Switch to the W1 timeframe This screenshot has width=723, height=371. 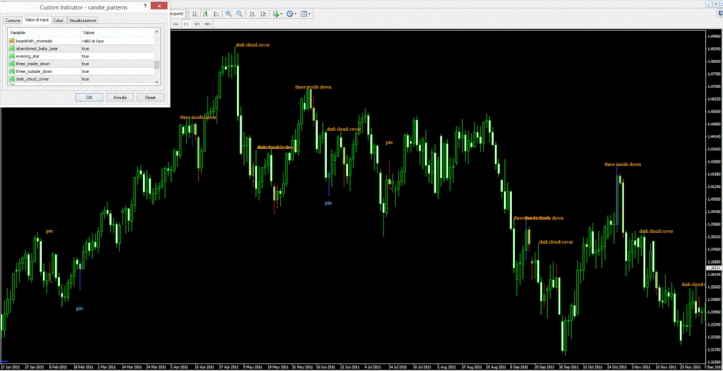tap(197, 24)
